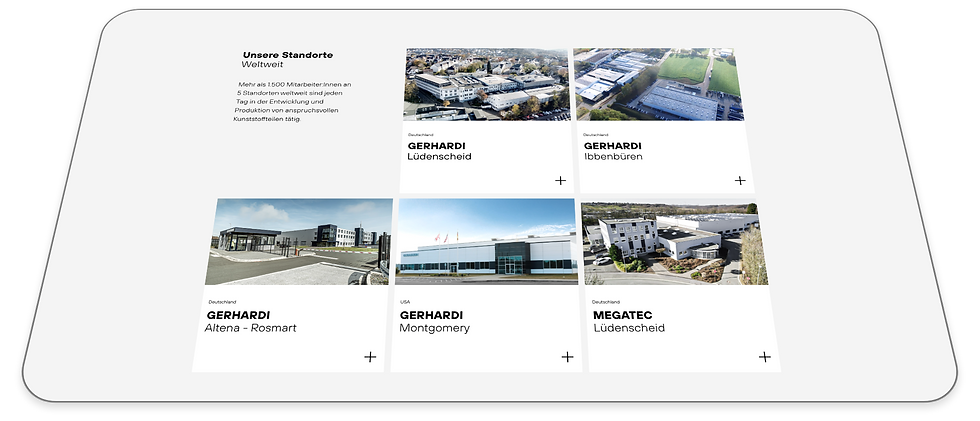Open the GERHARDI Lüdenscheid aerial photo
Viewport: 980px width, 421px height.
487,84
